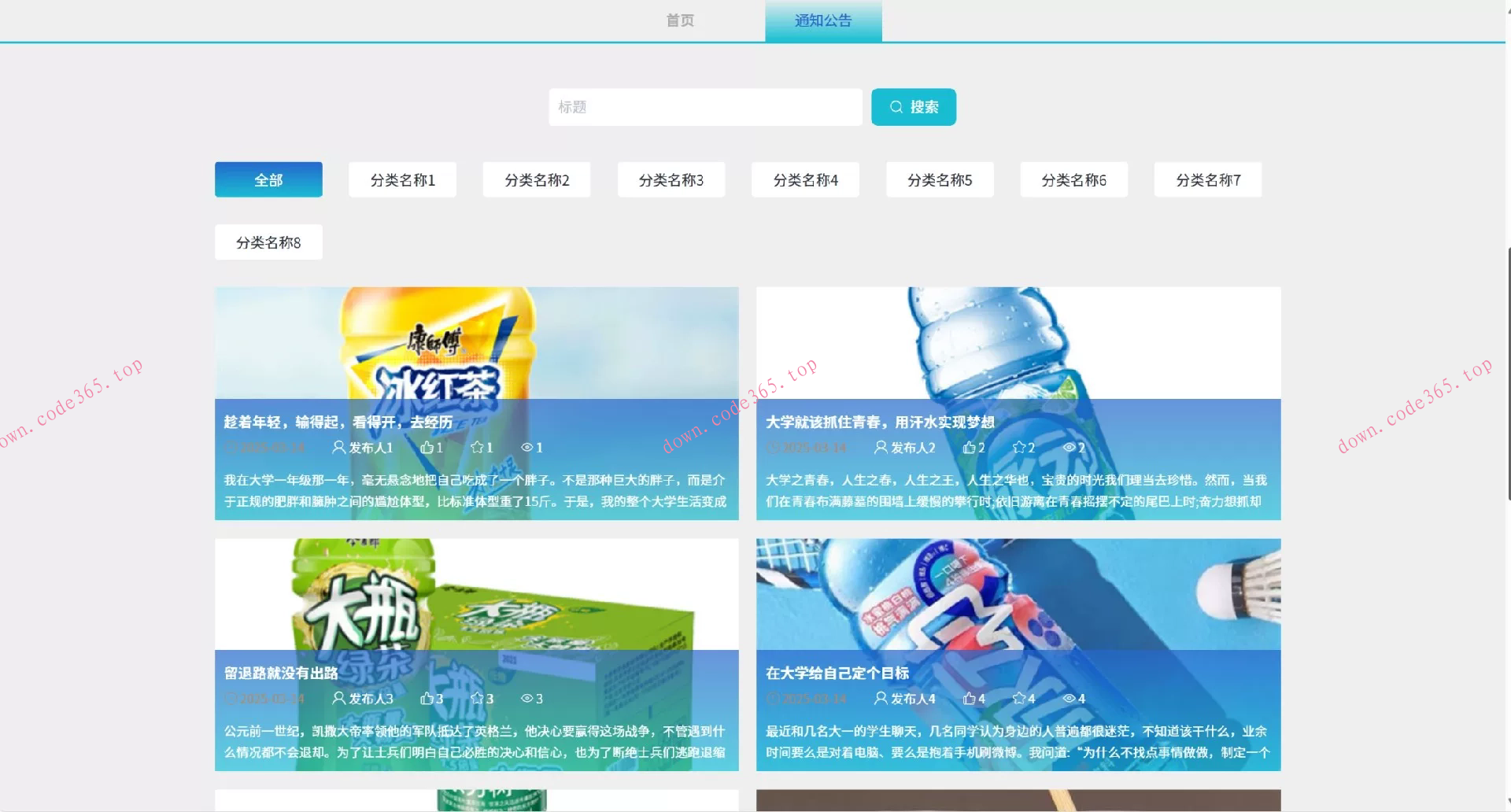Open article "趁着年轻，输得起，看得开，去经历"

coord(337,422)
